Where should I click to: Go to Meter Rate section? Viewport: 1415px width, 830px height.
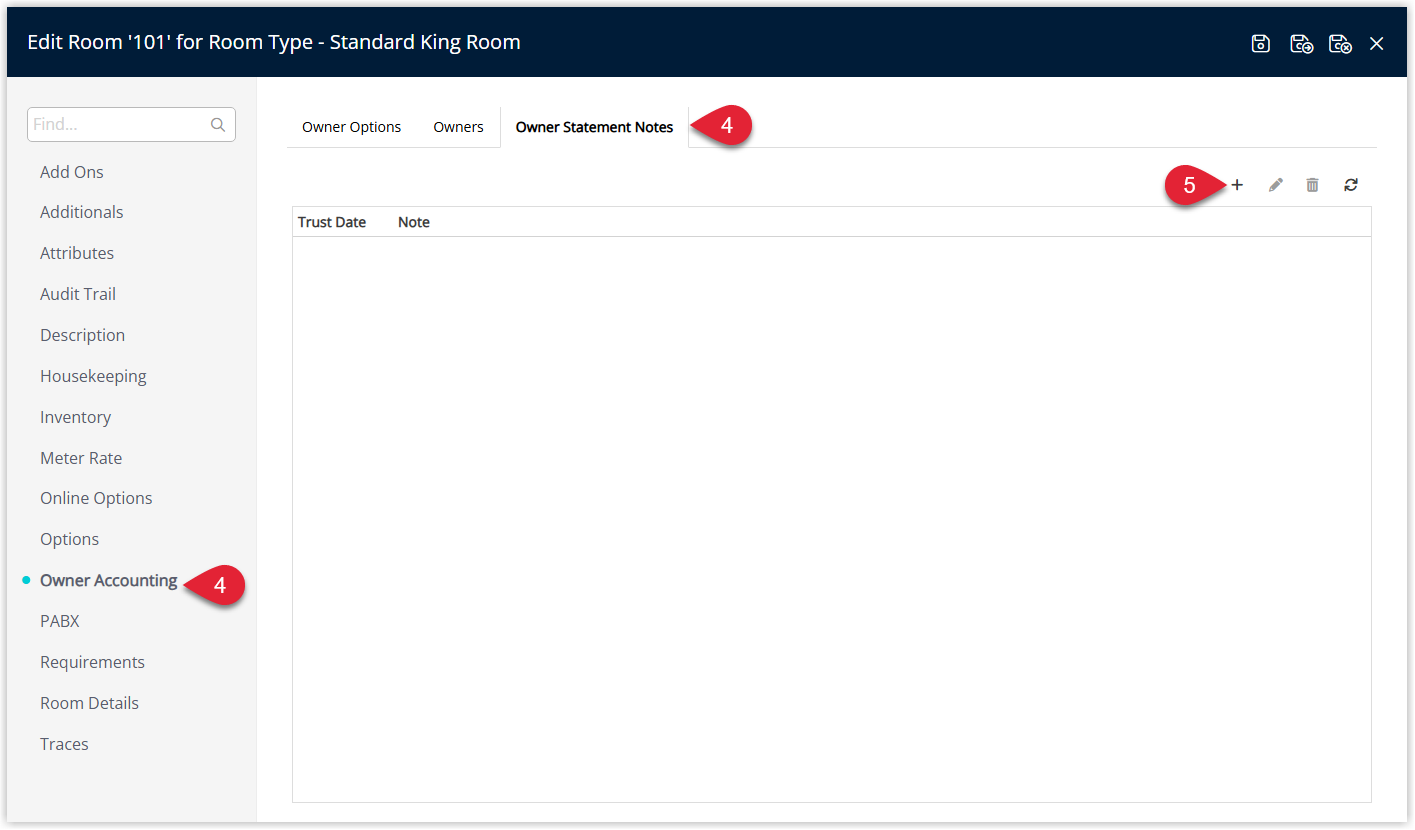pyautogui.click(x=81, y=458)
